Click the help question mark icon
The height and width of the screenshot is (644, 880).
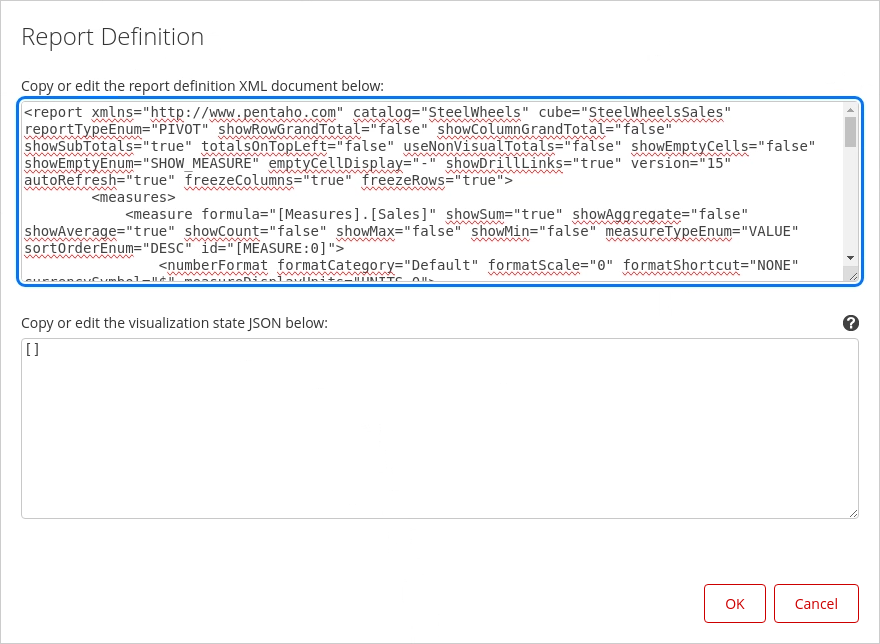point(851,323)
